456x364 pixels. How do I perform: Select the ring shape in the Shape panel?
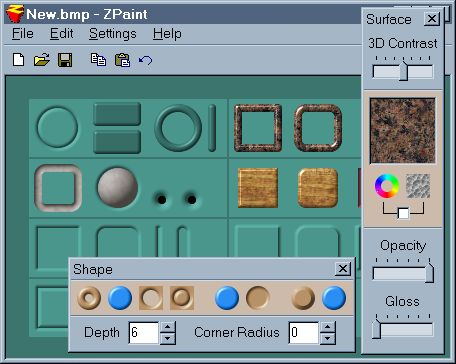coord(89,298)
